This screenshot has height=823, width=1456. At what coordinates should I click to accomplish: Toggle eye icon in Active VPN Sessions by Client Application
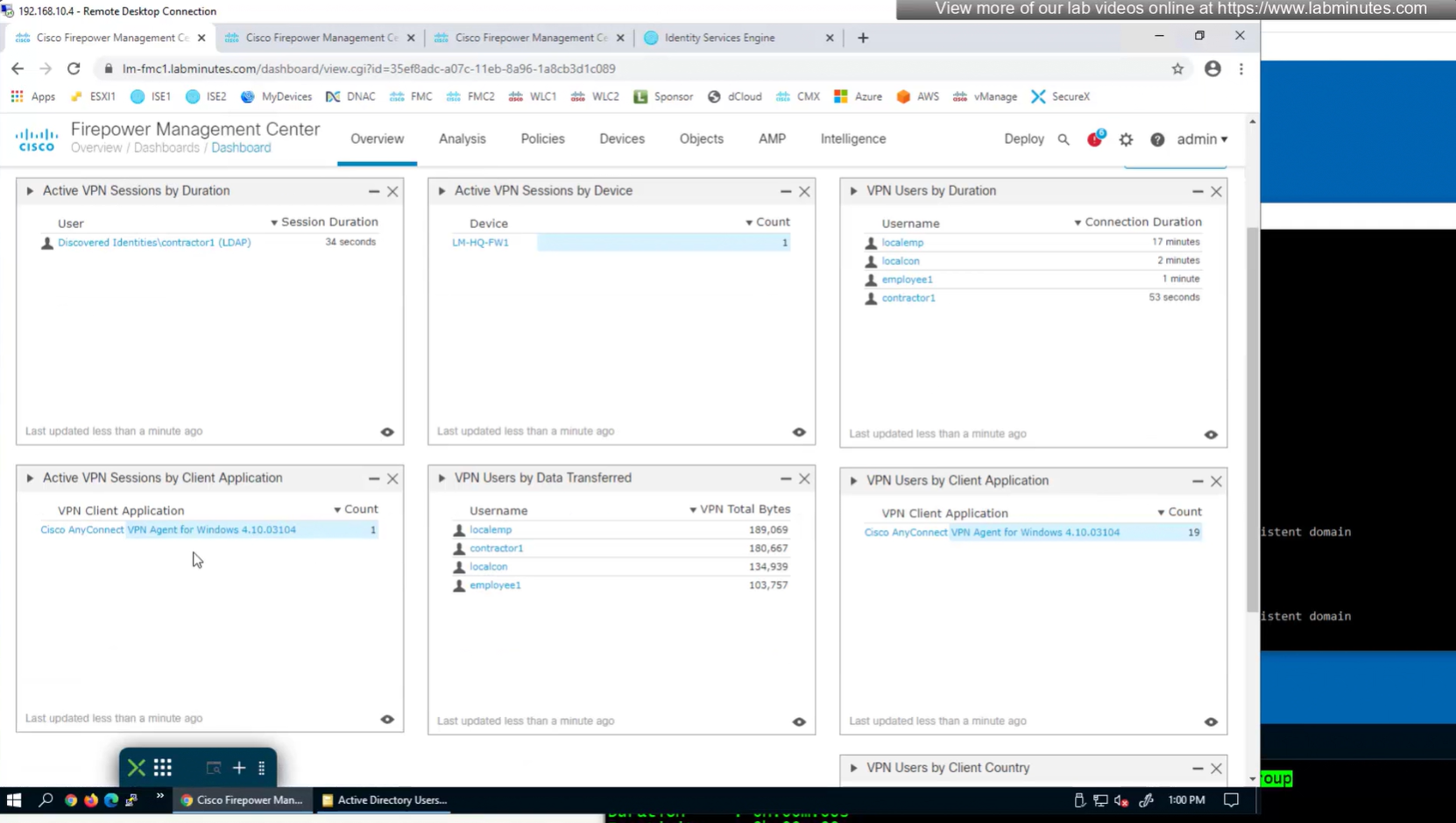(387, 720)
